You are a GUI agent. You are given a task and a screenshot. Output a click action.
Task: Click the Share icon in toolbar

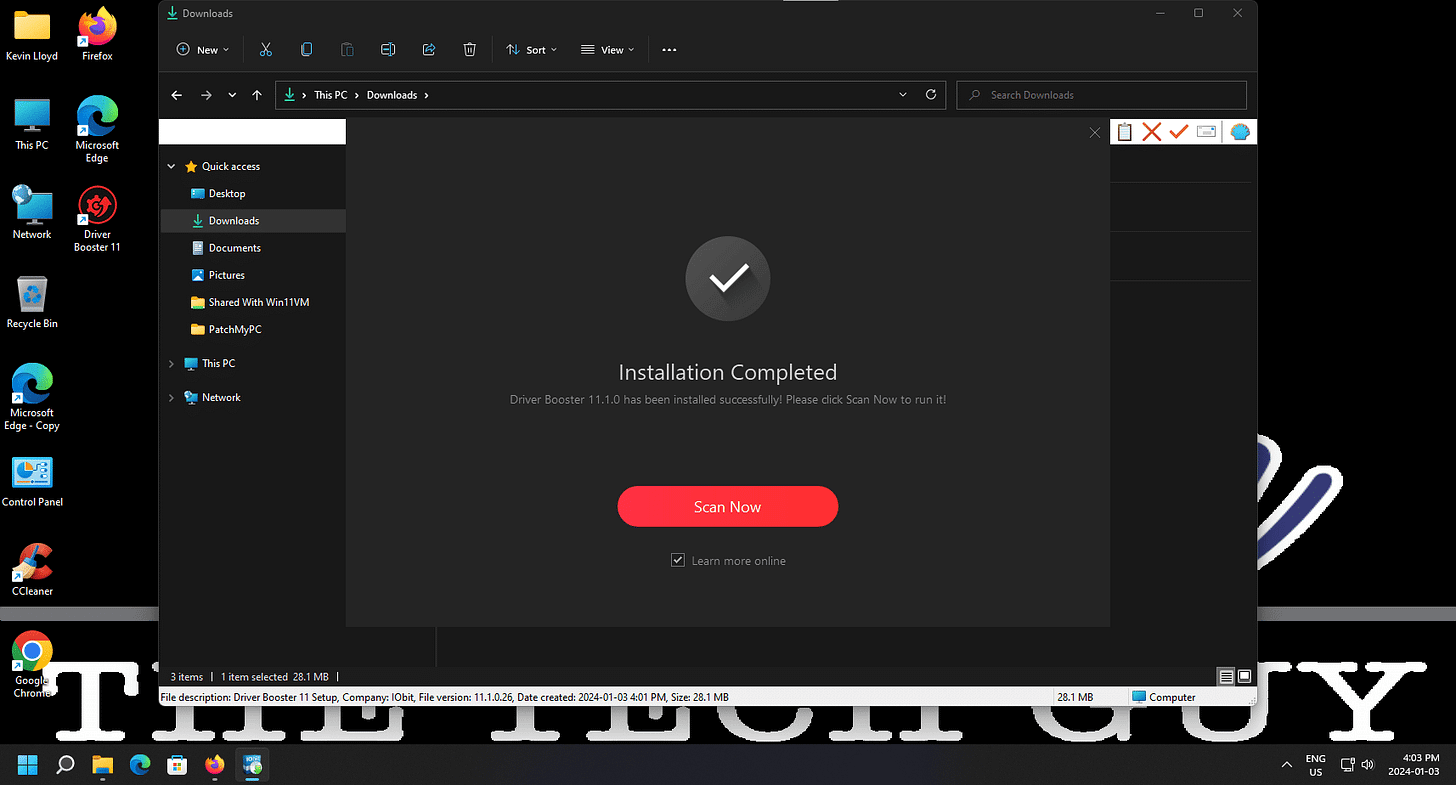pos(429,49)
